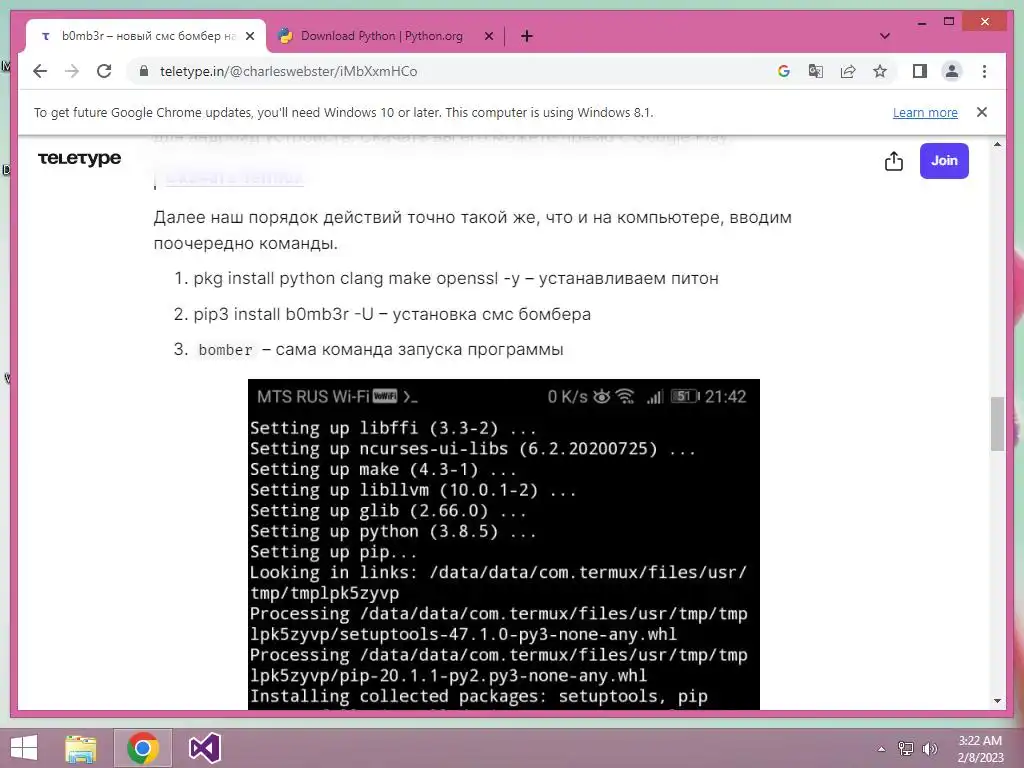Open a new browser tab
Screen dimensions: 1024x768
pyautogui.click(x=526, y=36)
